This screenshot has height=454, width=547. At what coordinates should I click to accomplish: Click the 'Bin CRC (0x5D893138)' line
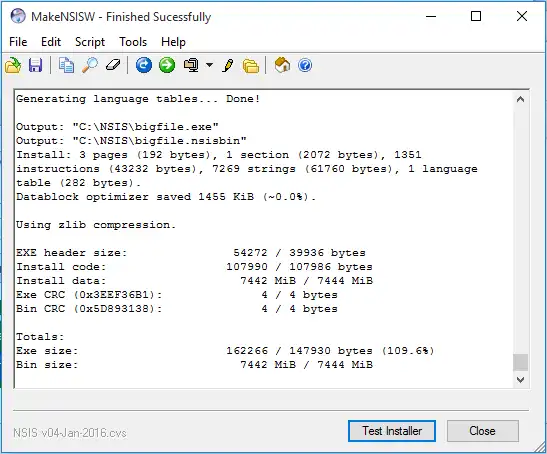(x=177, y=309)
